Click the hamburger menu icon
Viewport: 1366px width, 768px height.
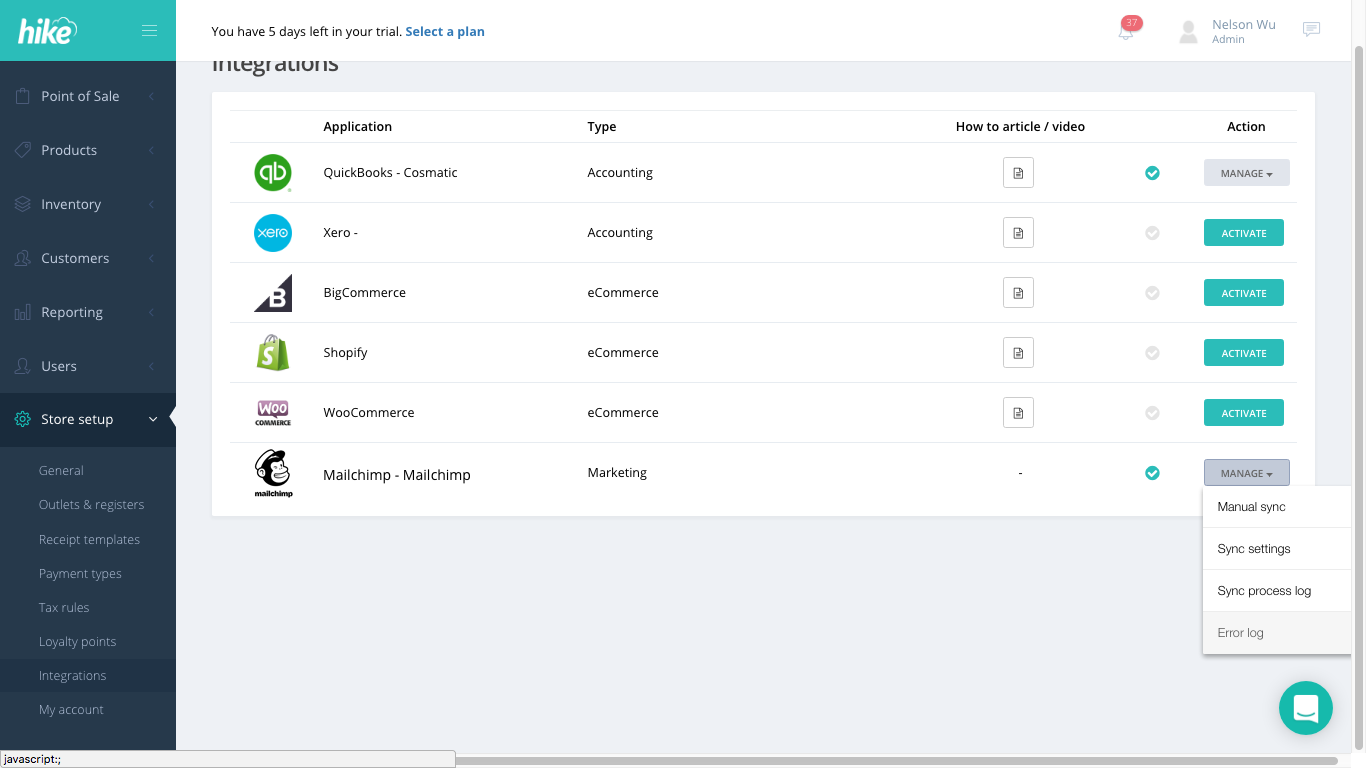[149, 30]
